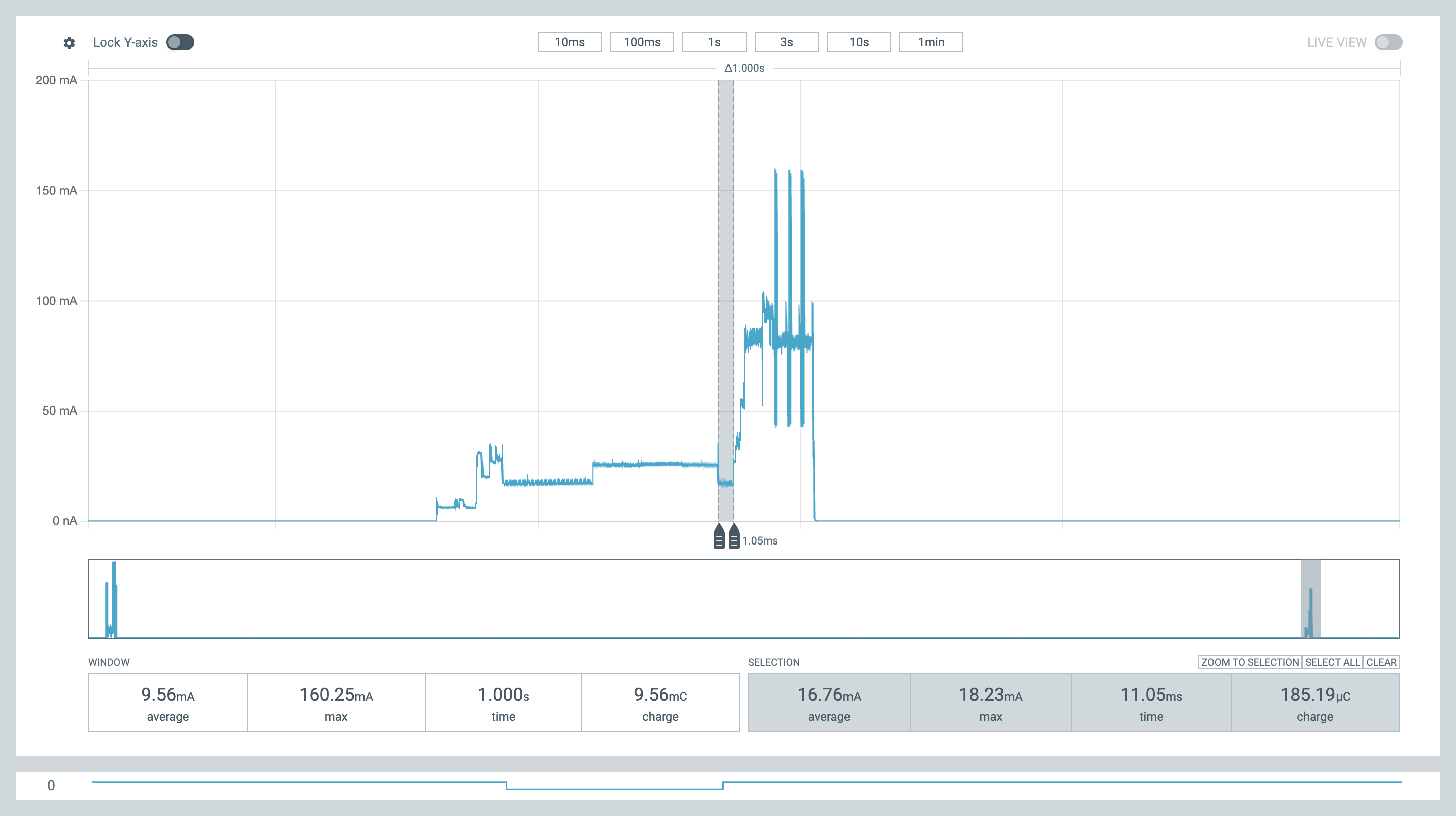This screenshot has width=1456, height=816.
Task: Click the window charge 9.56mC value
Action: [660, 695]
